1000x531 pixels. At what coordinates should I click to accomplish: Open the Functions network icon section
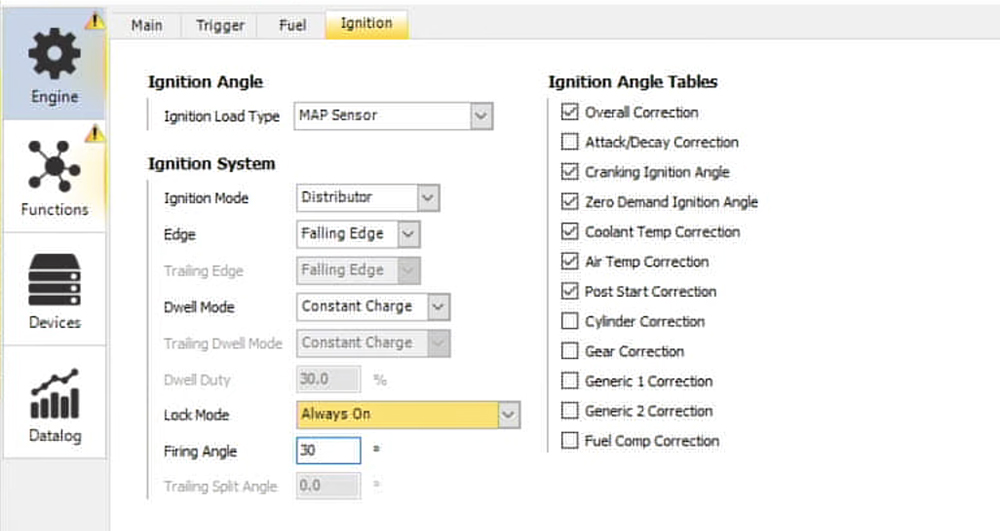pyautogui.click(x=54, y=177)
